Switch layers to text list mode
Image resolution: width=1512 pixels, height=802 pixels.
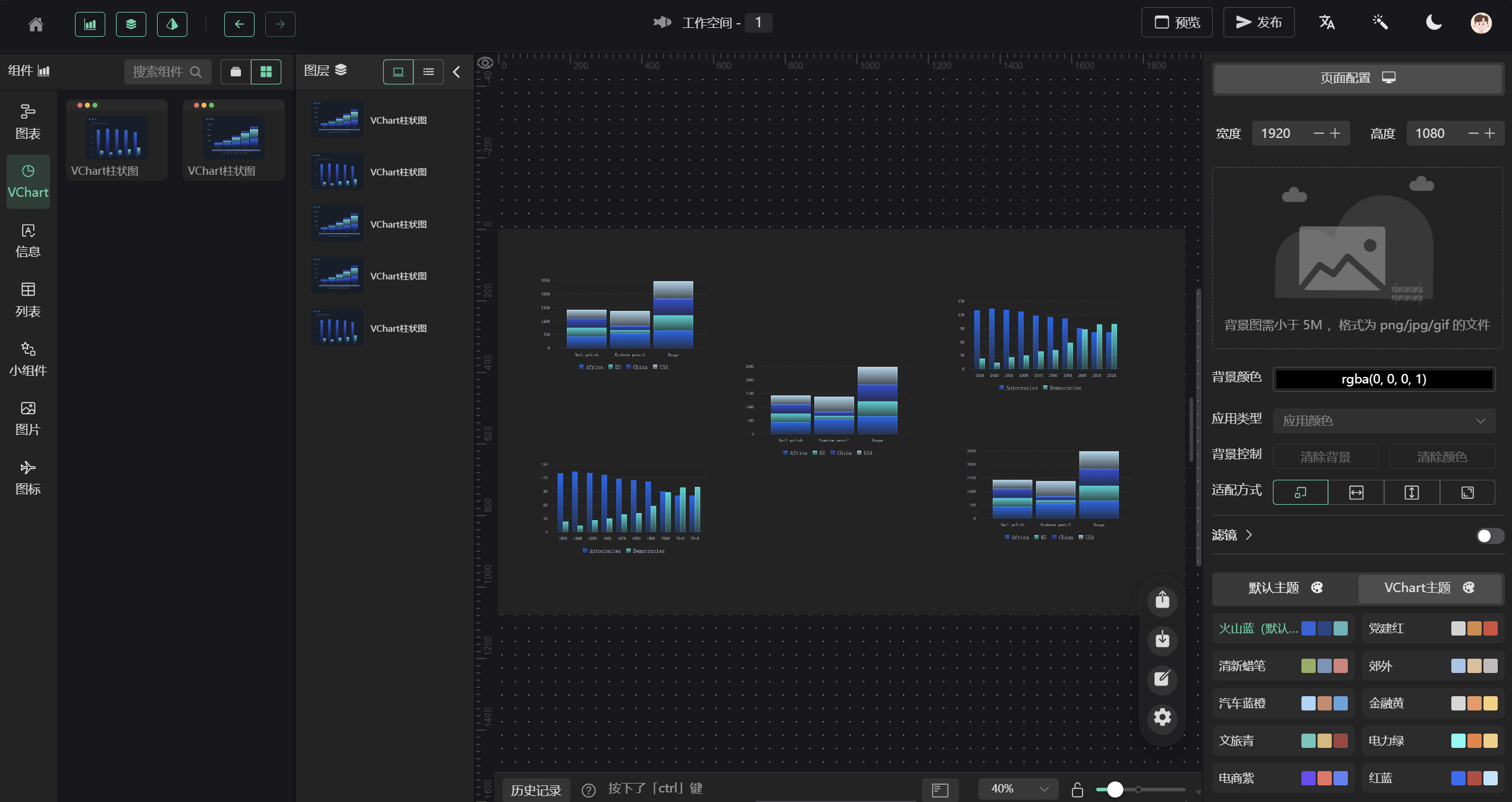[x=428, y=71]
